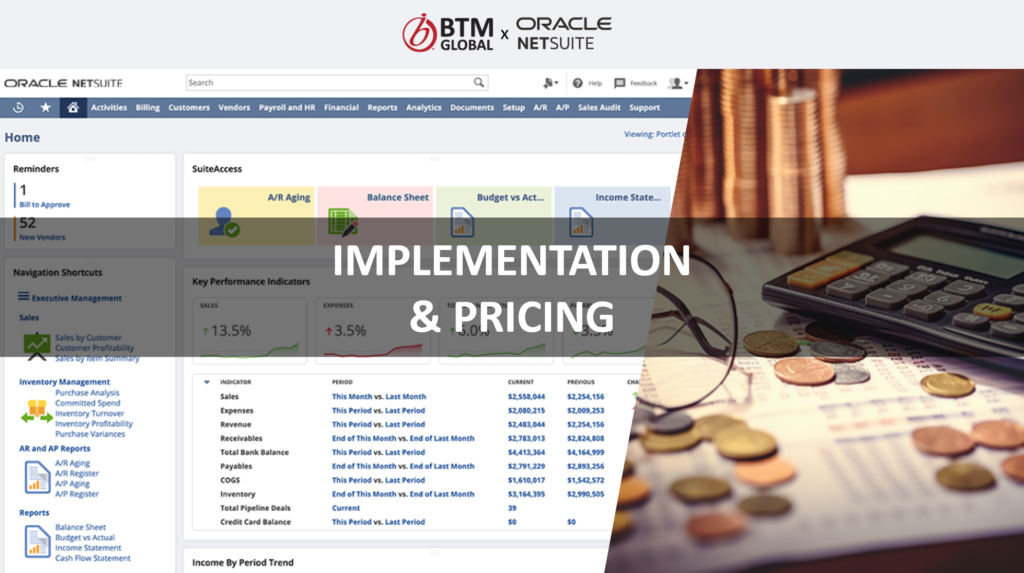This screenshot has width=1024, height=573.
Task: Click the Balance Sheet spreadsheet icon
Action: (x=343, y=221)
